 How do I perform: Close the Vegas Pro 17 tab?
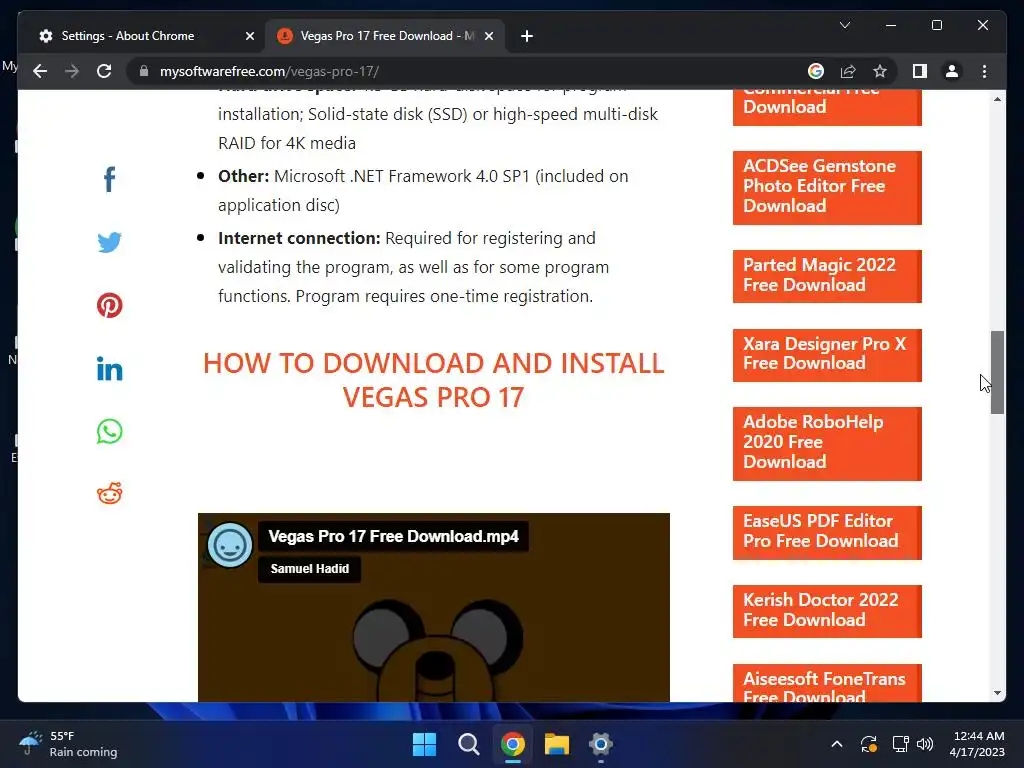click(488, 36)
